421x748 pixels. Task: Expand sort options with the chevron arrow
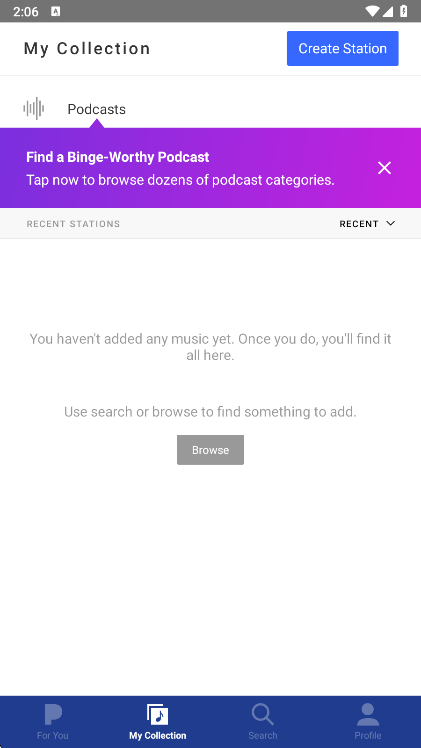(390, 223)
